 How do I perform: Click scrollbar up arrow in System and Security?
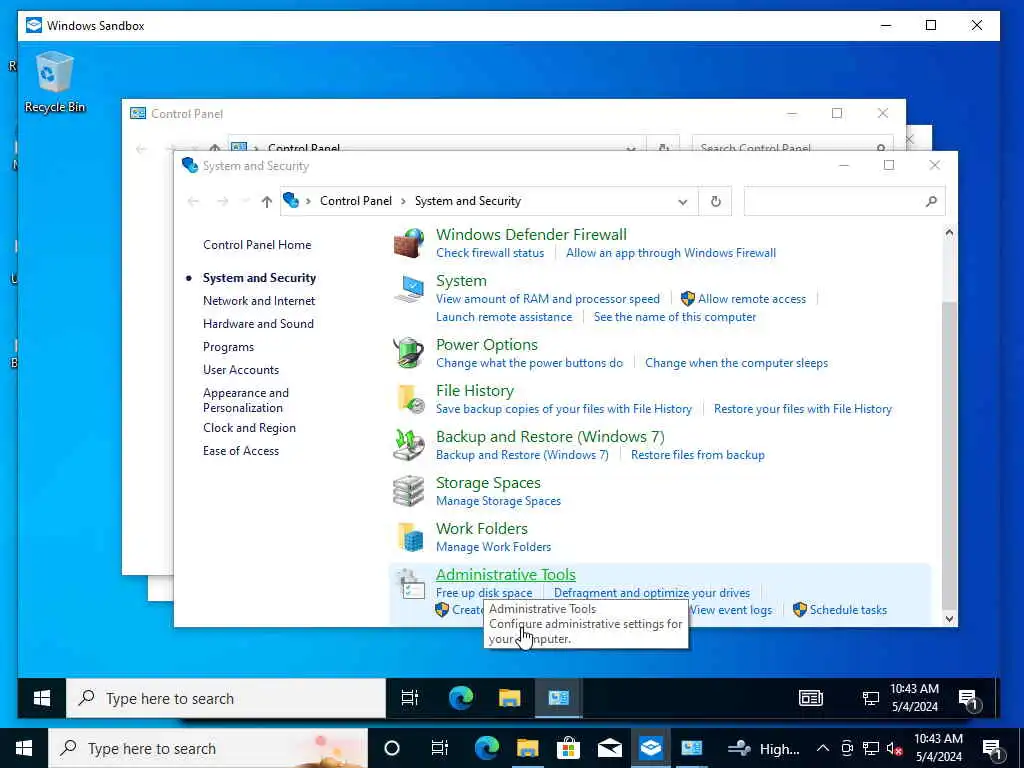(x=949, y=233)
